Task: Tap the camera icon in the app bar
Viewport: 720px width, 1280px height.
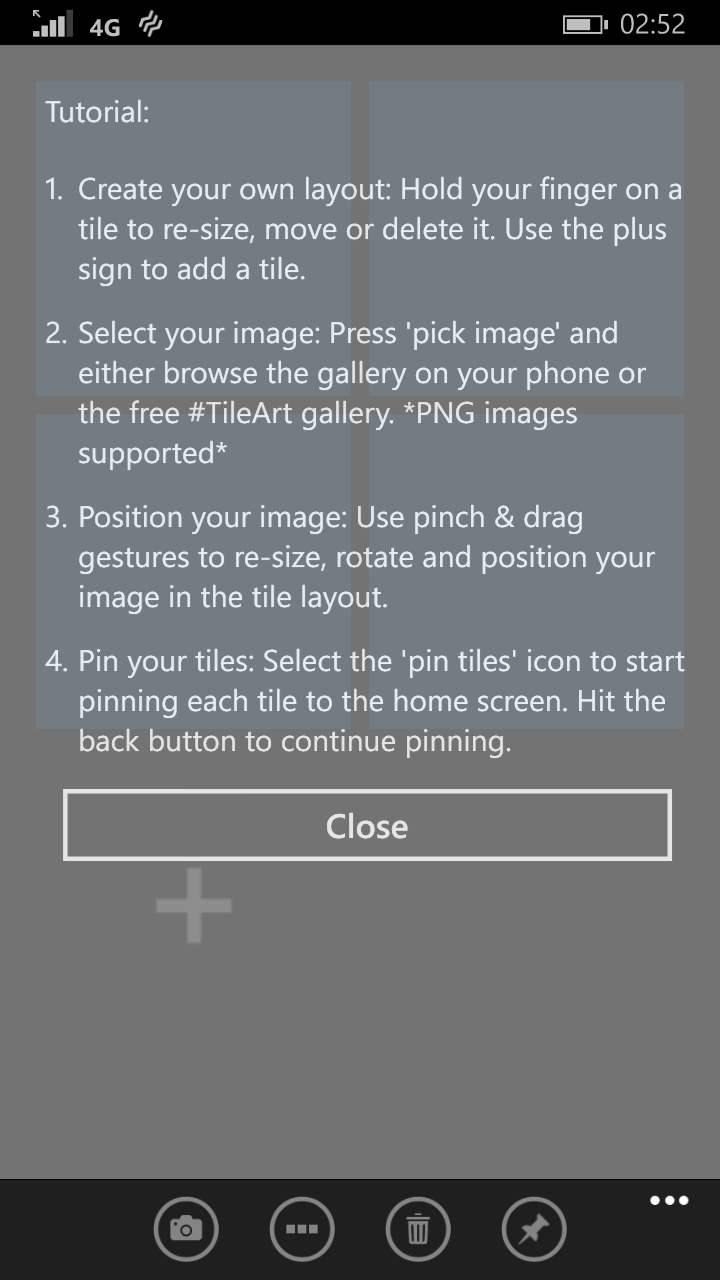Action: [185, 1229]
